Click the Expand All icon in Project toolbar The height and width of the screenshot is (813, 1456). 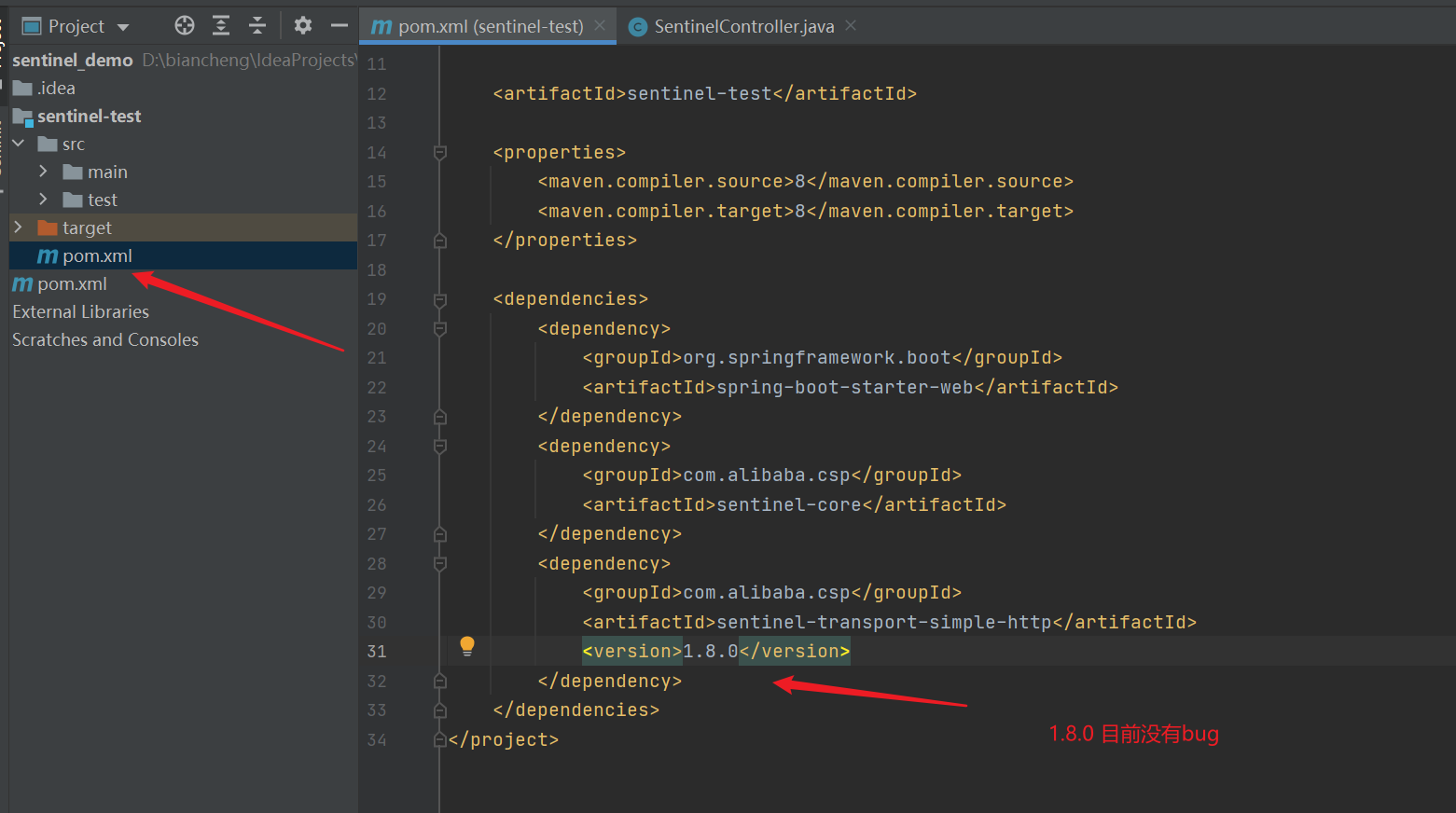coord(221,26)
